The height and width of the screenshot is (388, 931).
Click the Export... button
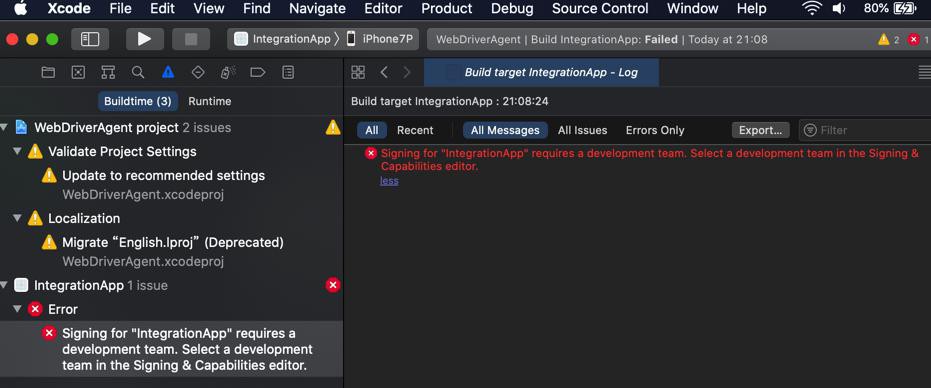coord(761,130)
